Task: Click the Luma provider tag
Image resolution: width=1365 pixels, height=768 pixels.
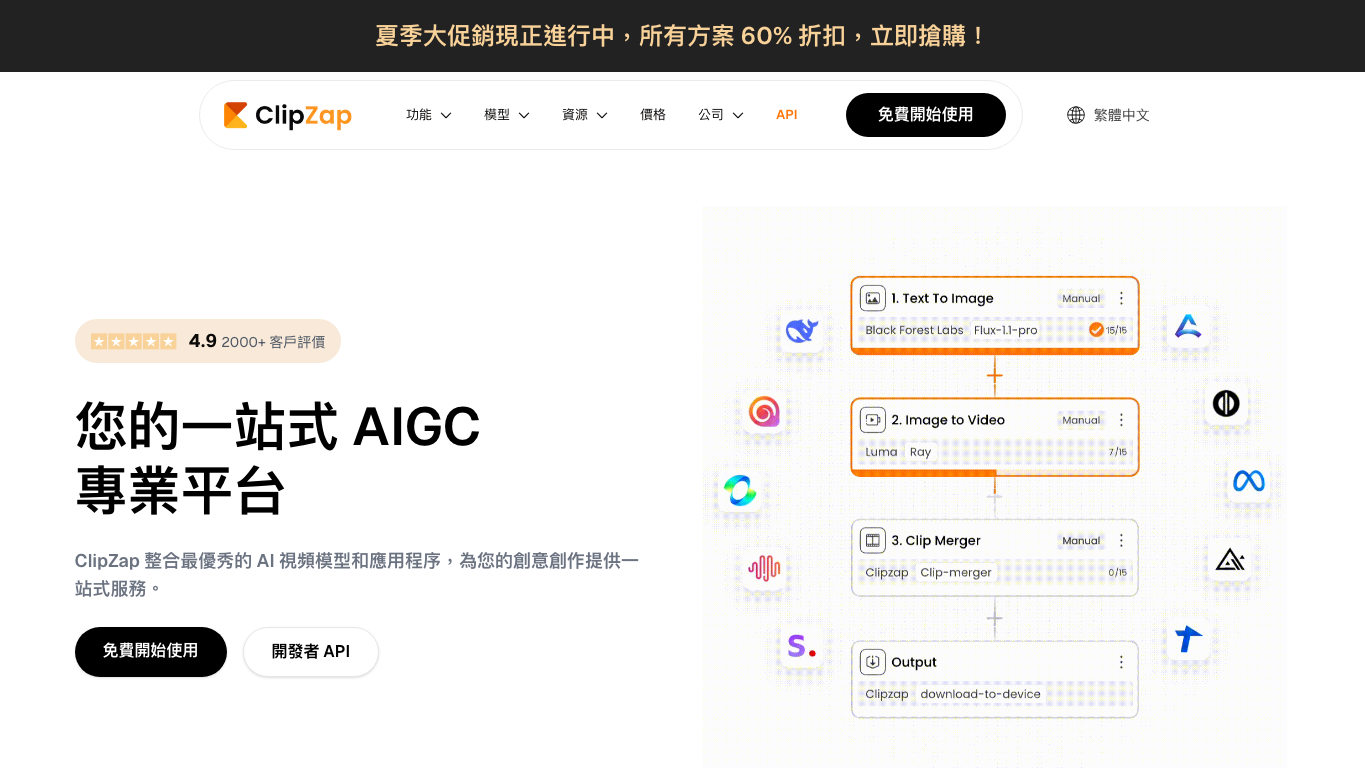Action: (x=881, y=452)
